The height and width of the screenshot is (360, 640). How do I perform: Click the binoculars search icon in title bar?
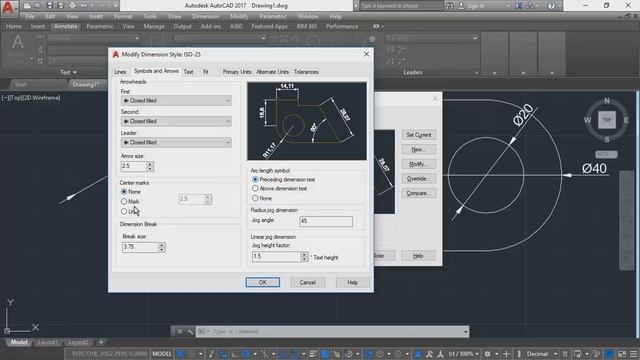click(449, 6)
